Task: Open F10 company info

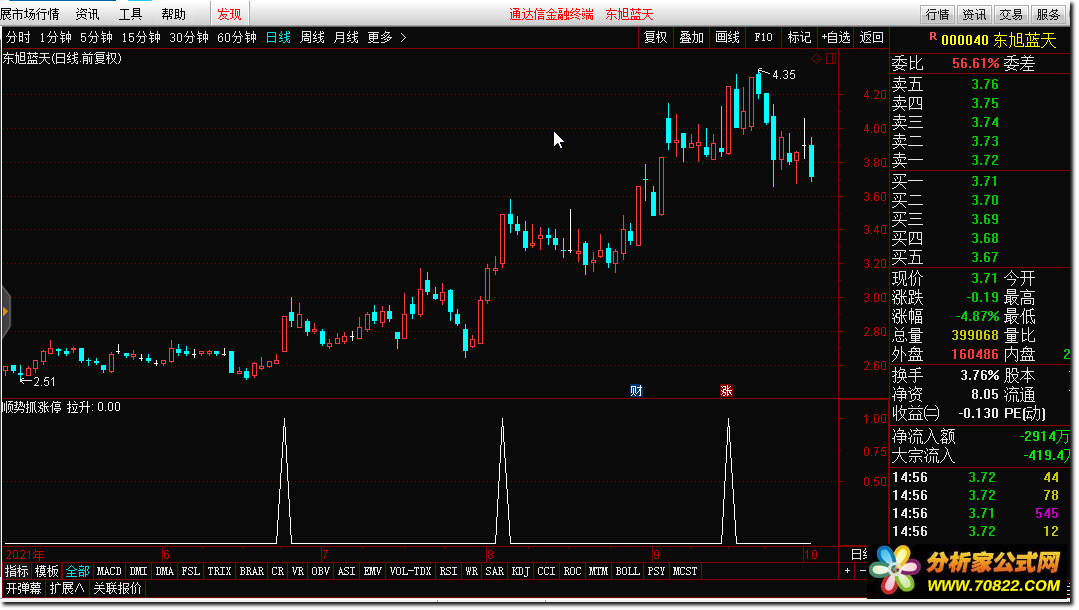Action: pyautogui.click(x=763, y=37)
